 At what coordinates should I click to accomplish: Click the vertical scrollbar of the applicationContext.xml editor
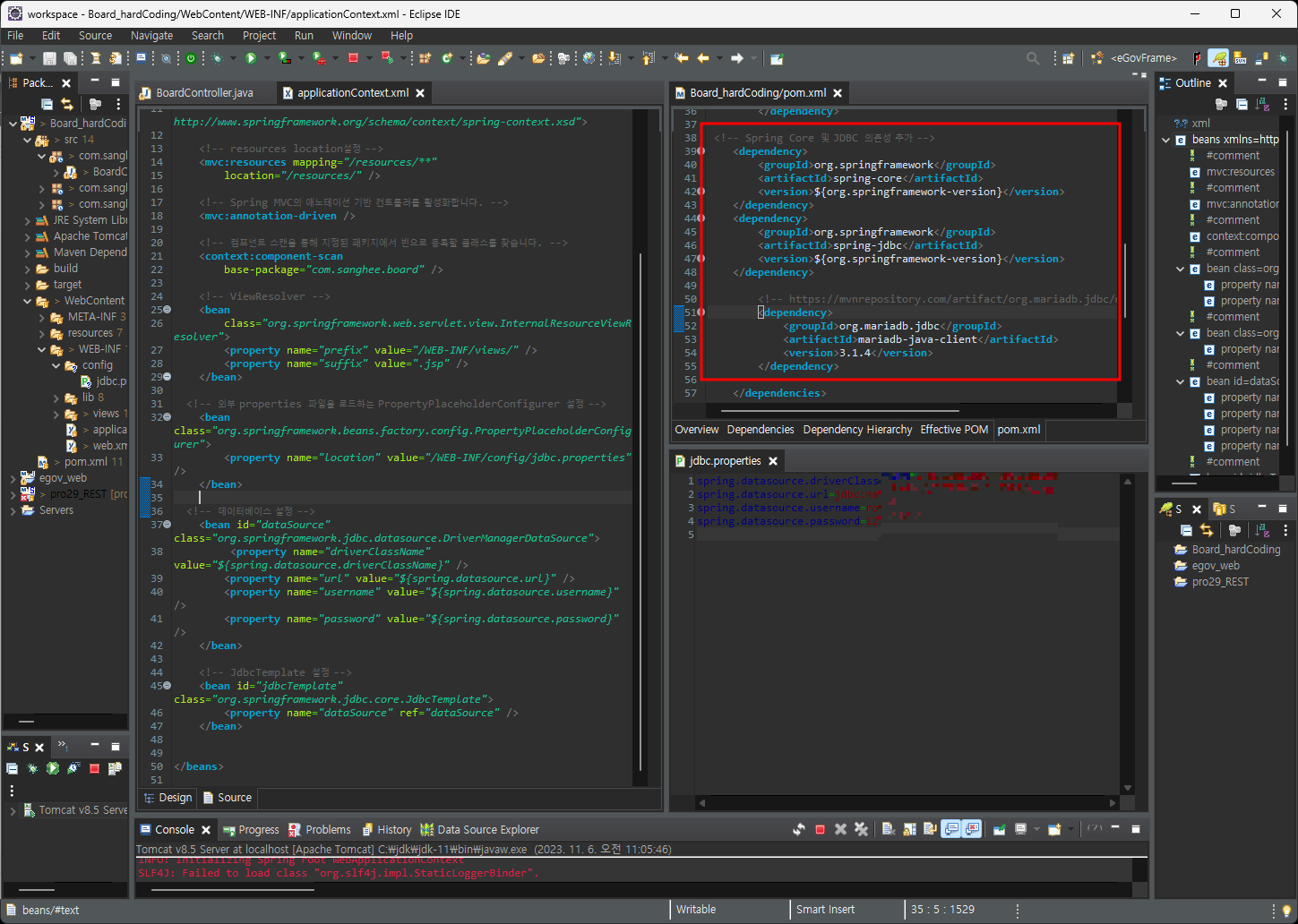pyautogui.click(x=640, y=510)
